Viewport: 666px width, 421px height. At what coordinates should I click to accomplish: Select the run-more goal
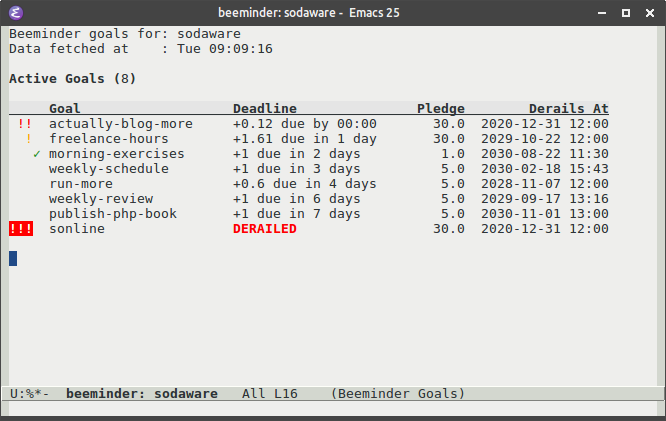tap(81, 184)
